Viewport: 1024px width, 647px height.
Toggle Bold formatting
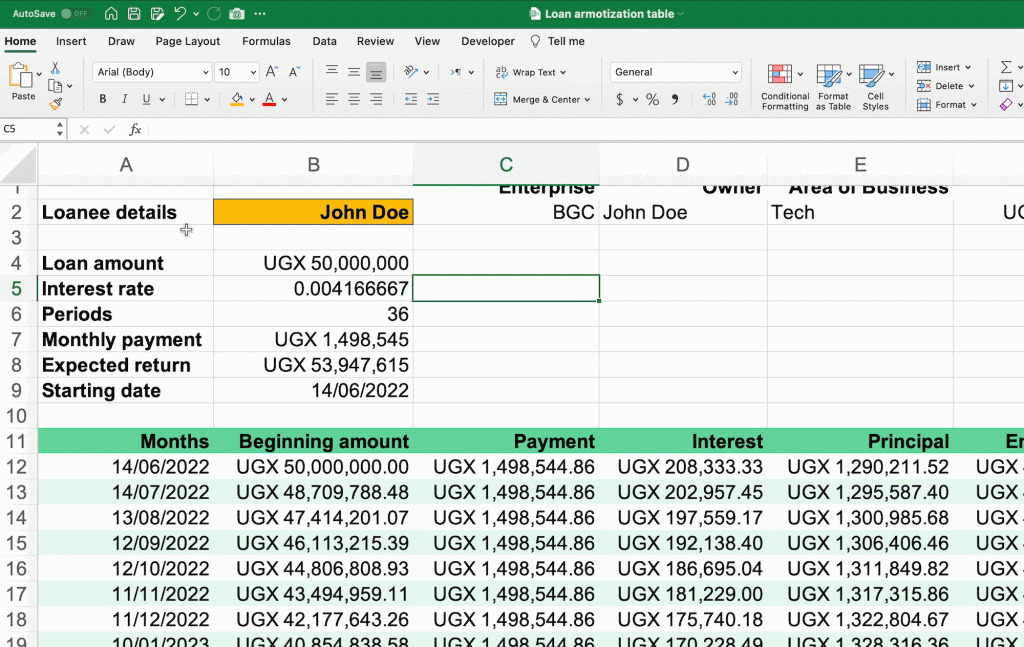pos(102,100)
